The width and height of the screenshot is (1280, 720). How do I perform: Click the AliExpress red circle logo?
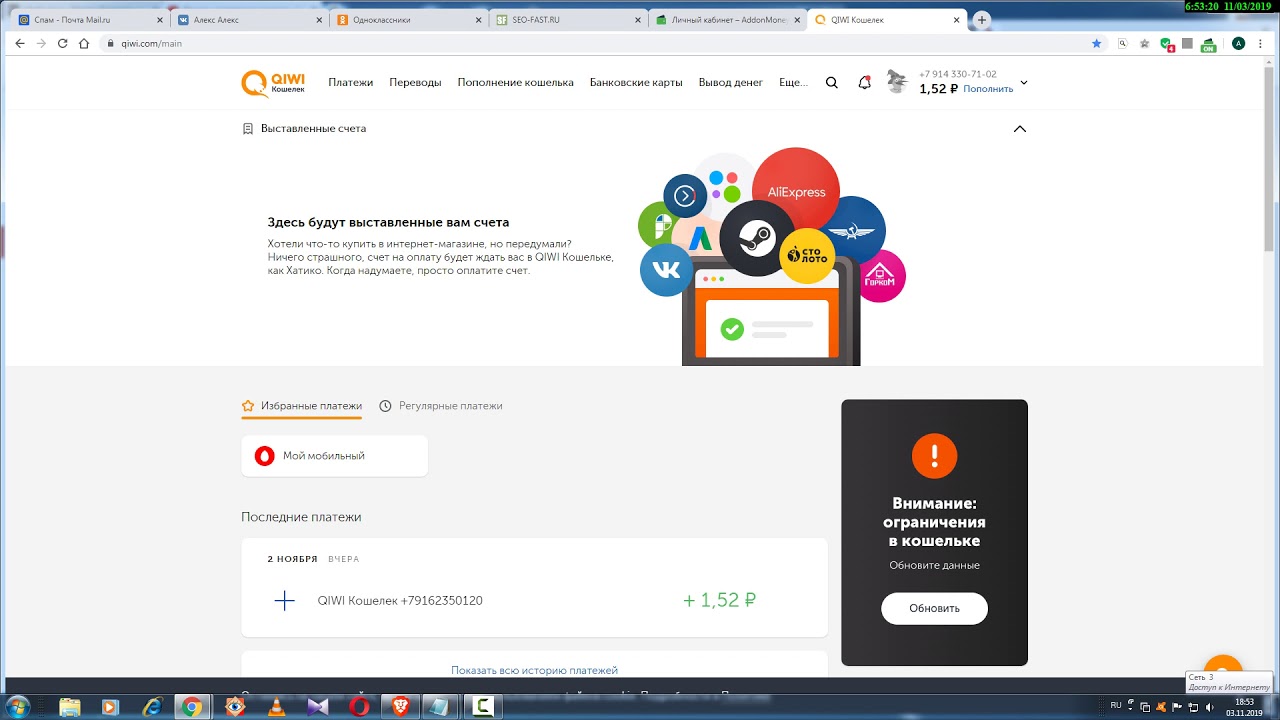[x=796, y=191]
